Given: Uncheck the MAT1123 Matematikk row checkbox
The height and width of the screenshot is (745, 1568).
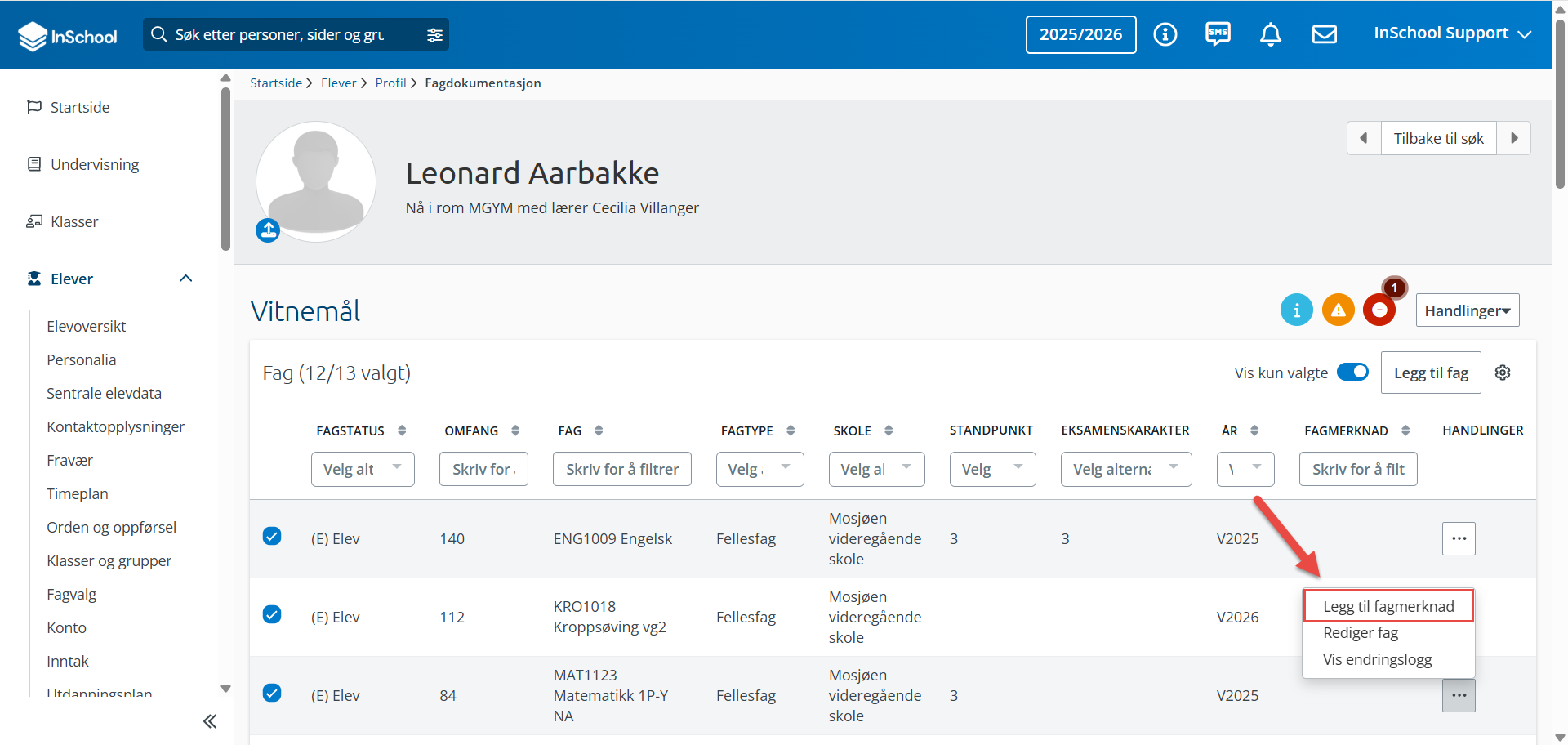Looking at the screenshot, I should 272,693.
